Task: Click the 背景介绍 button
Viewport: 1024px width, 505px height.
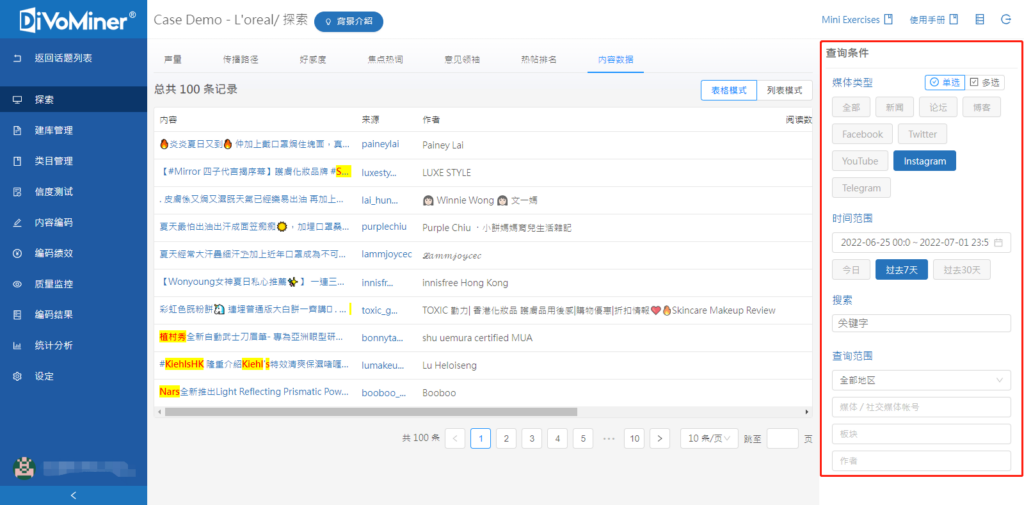Action: pyautogui.click(x=348, y=21)
